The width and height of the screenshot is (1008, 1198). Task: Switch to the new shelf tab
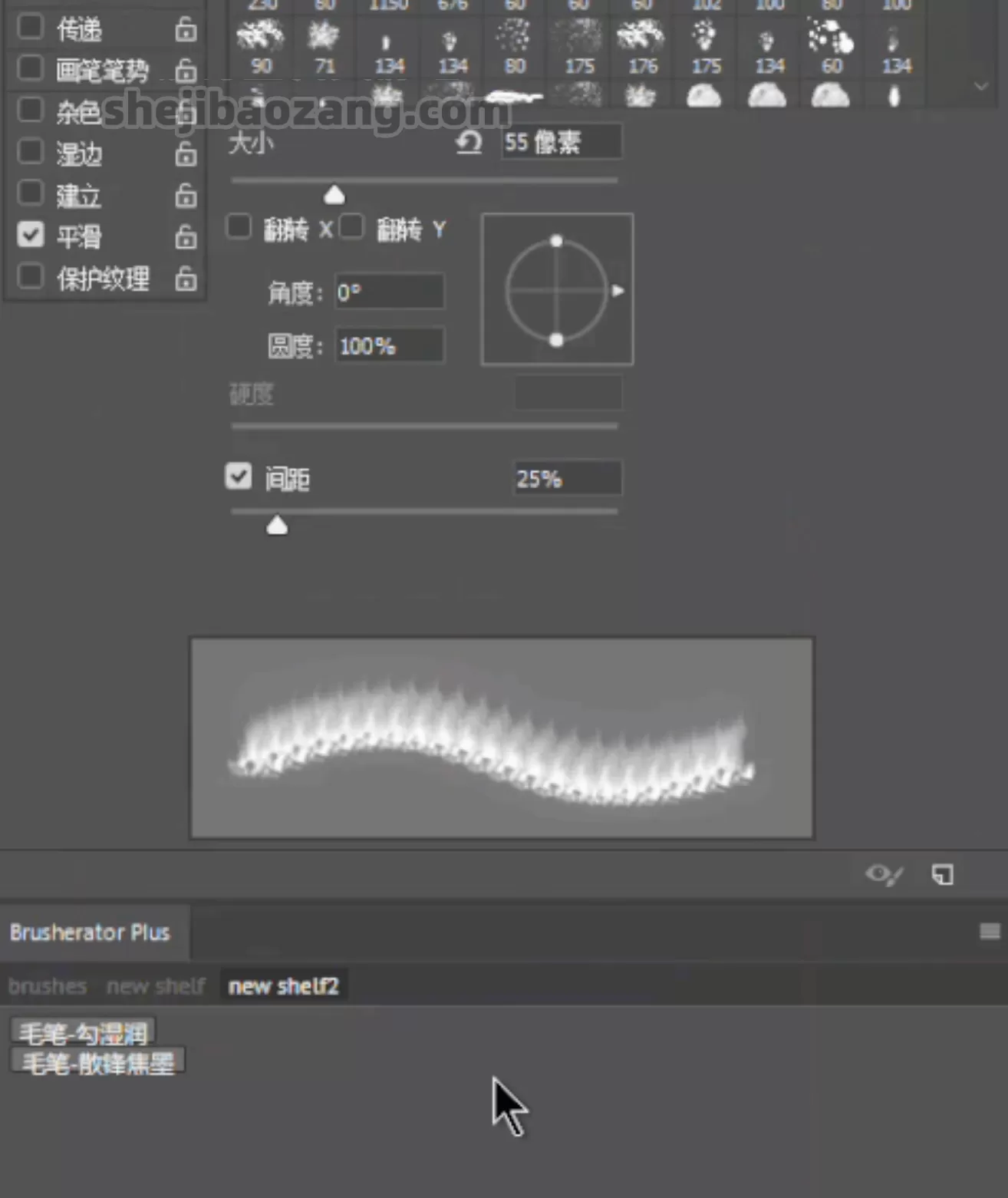pos(156,986)
